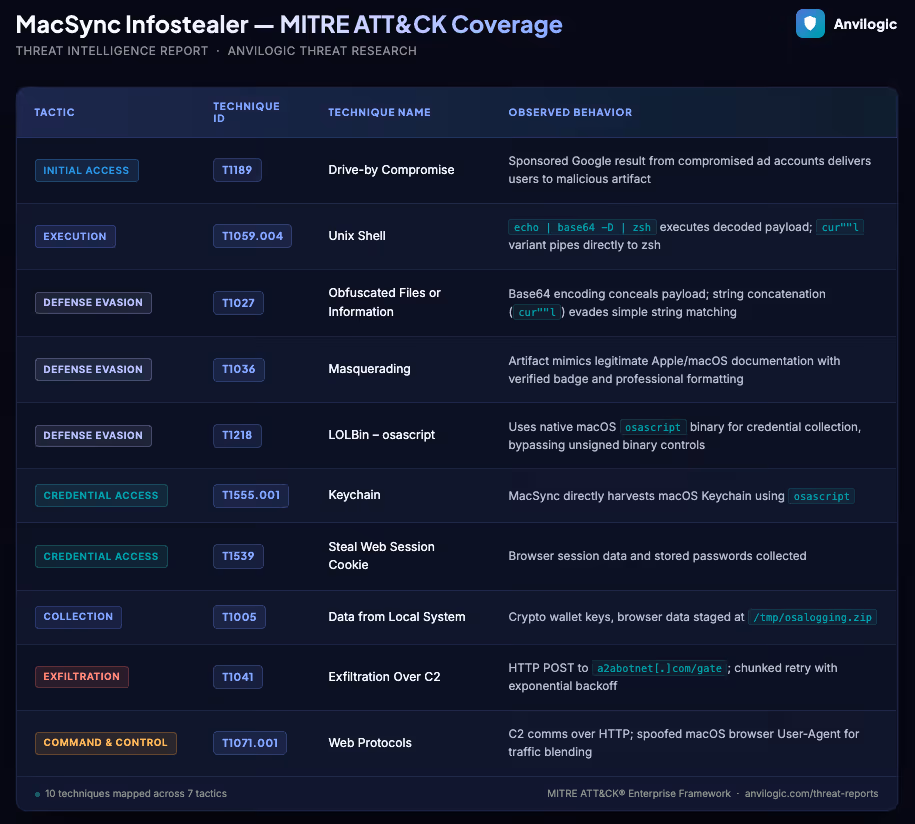Select the CREDENTIAL ACCESS badge in T1539 row
The image size is (915, 824).
(101, 556)
